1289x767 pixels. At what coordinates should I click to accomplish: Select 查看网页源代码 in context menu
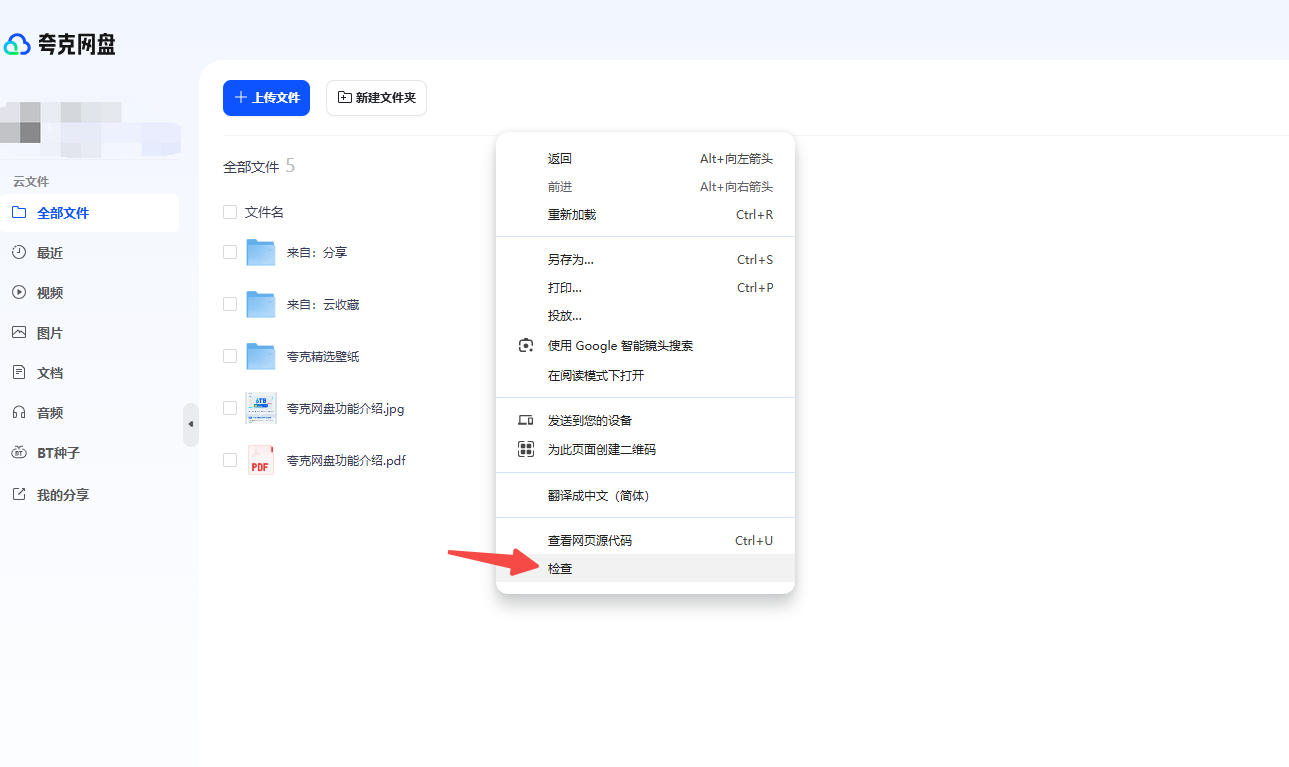pyautogui.click(x=589, y=540)
